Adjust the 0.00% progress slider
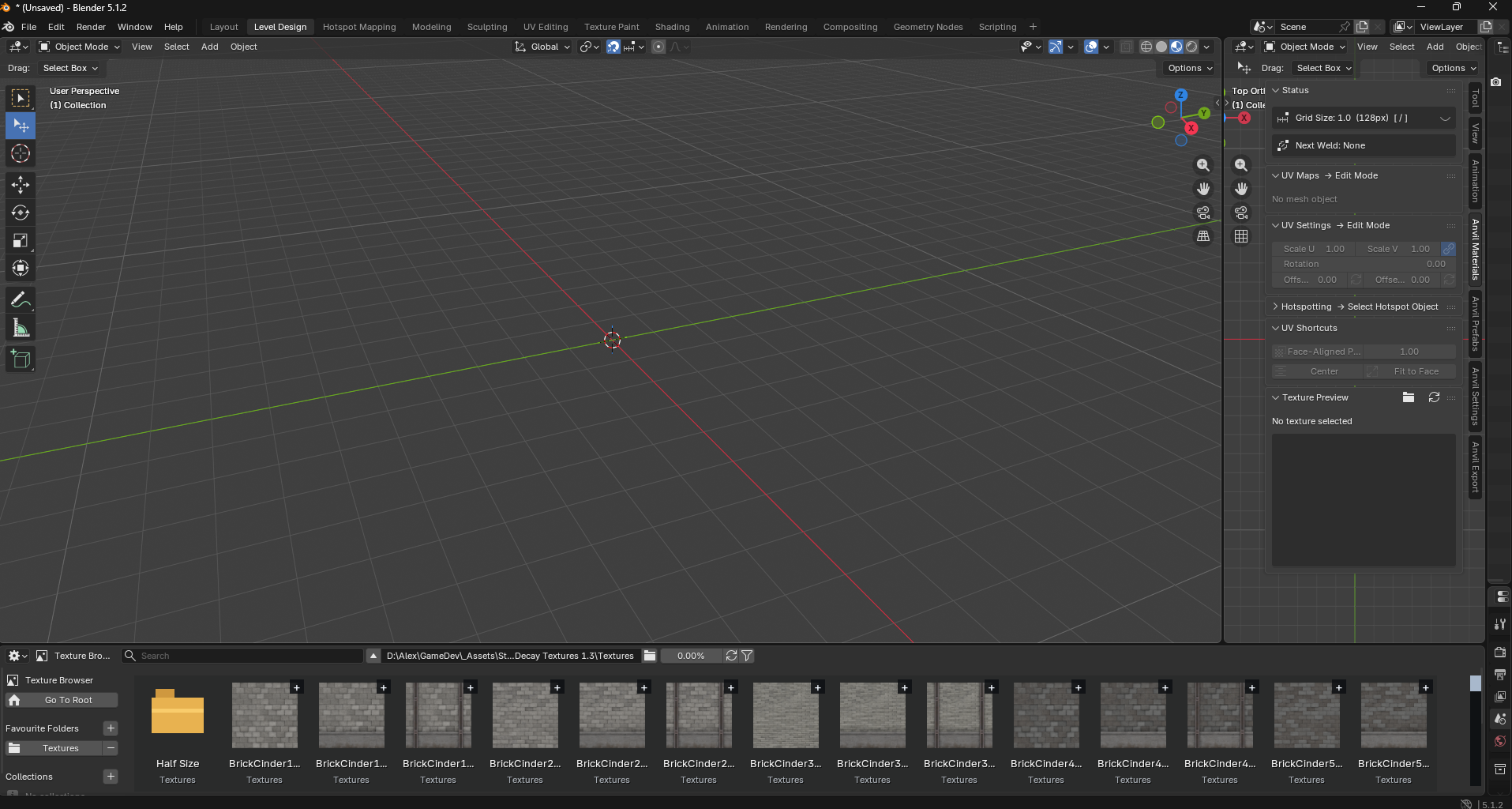 (691, 656)
